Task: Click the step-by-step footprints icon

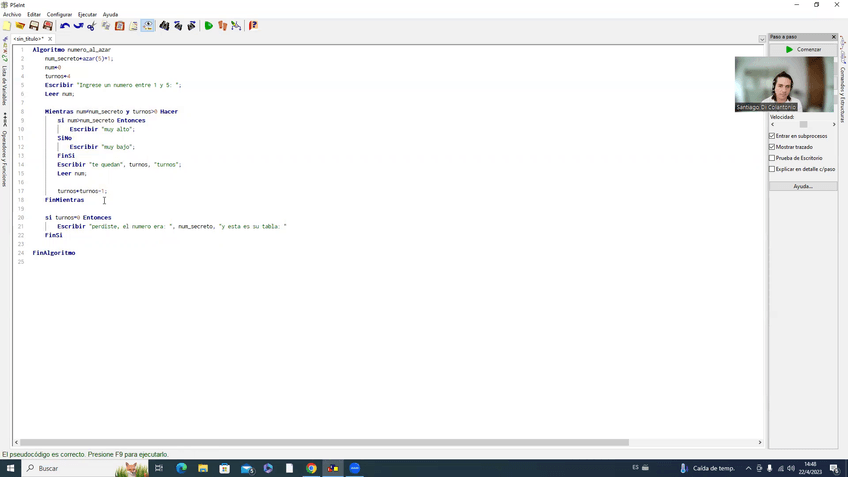Action: pos(222,26)
